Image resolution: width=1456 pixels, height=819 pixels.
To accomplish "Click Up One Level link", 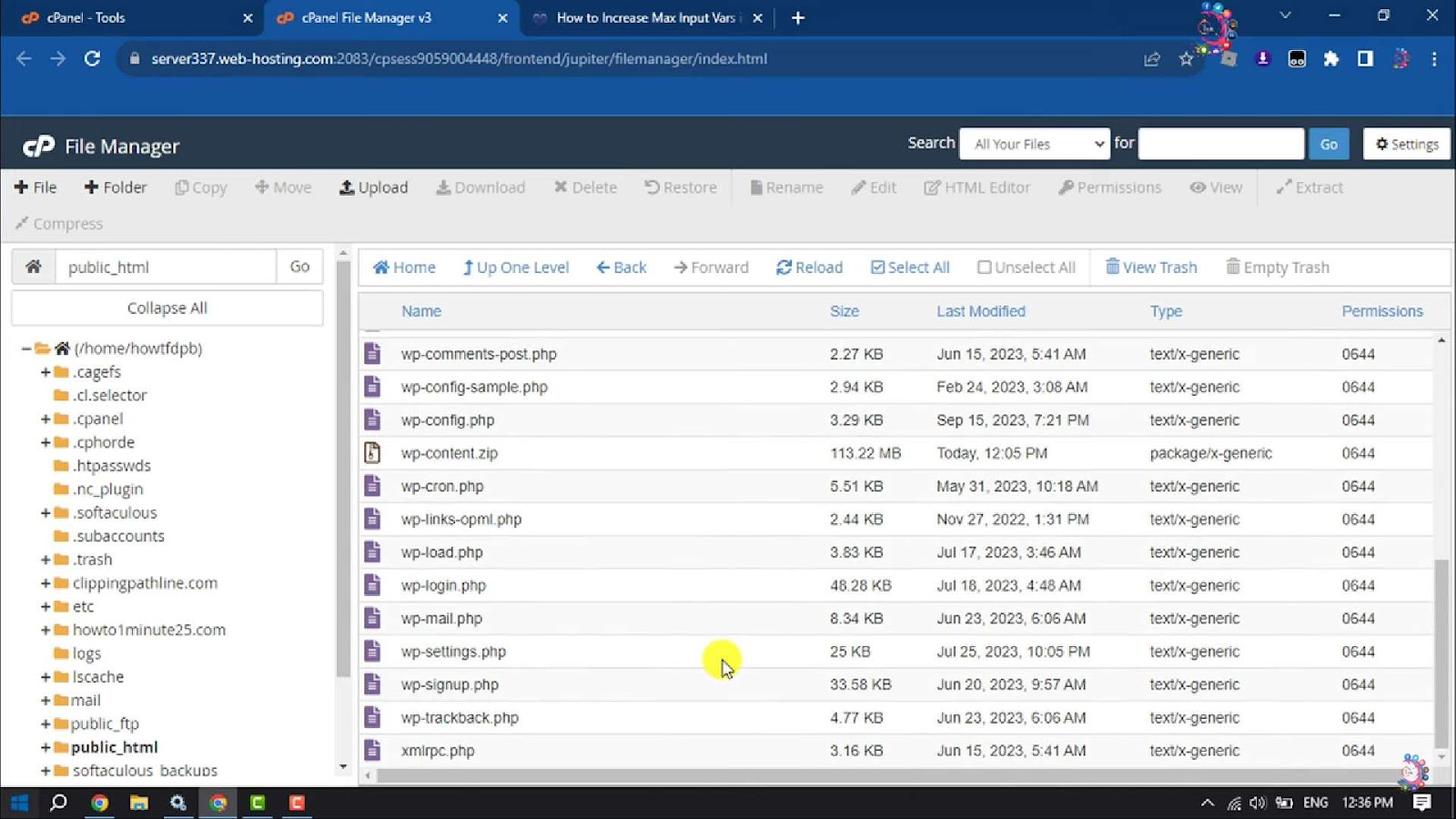I will pos(516,268).
